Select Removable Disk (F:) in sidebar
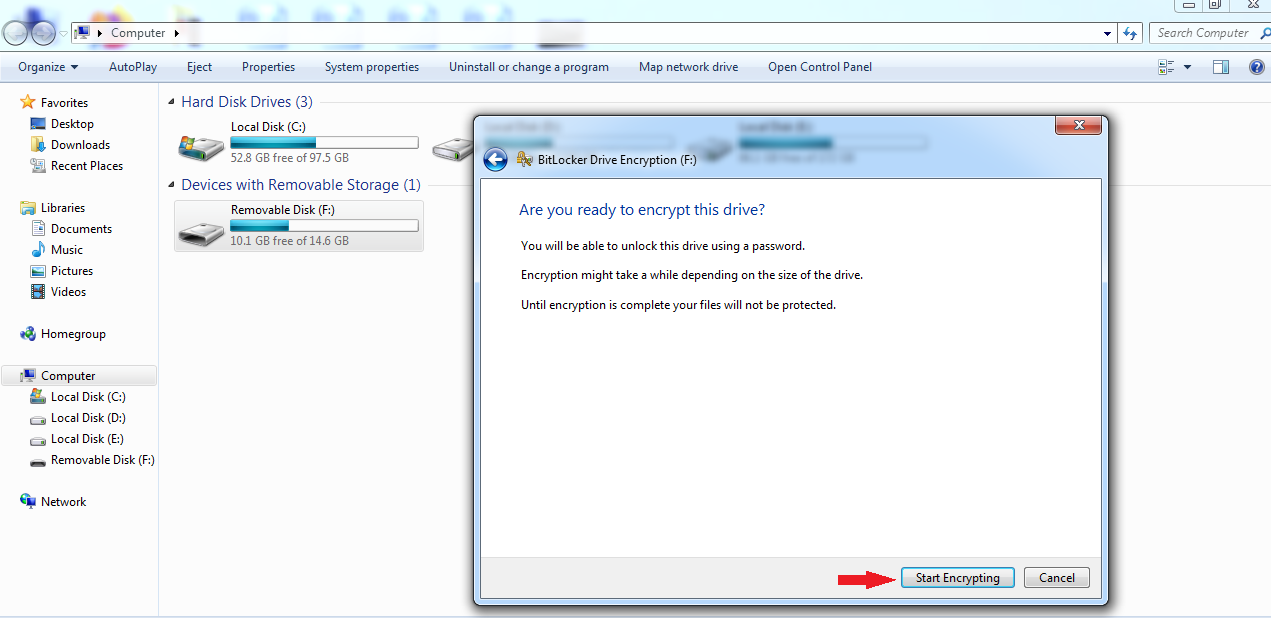Screen dimensions: 1271x618 coord(102,460)
